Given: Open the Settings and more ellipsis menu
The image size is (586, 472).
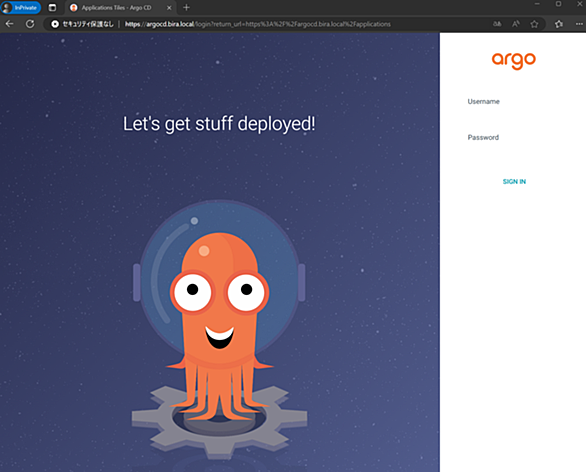Looking at the screenshot, I should click(579, 24).
